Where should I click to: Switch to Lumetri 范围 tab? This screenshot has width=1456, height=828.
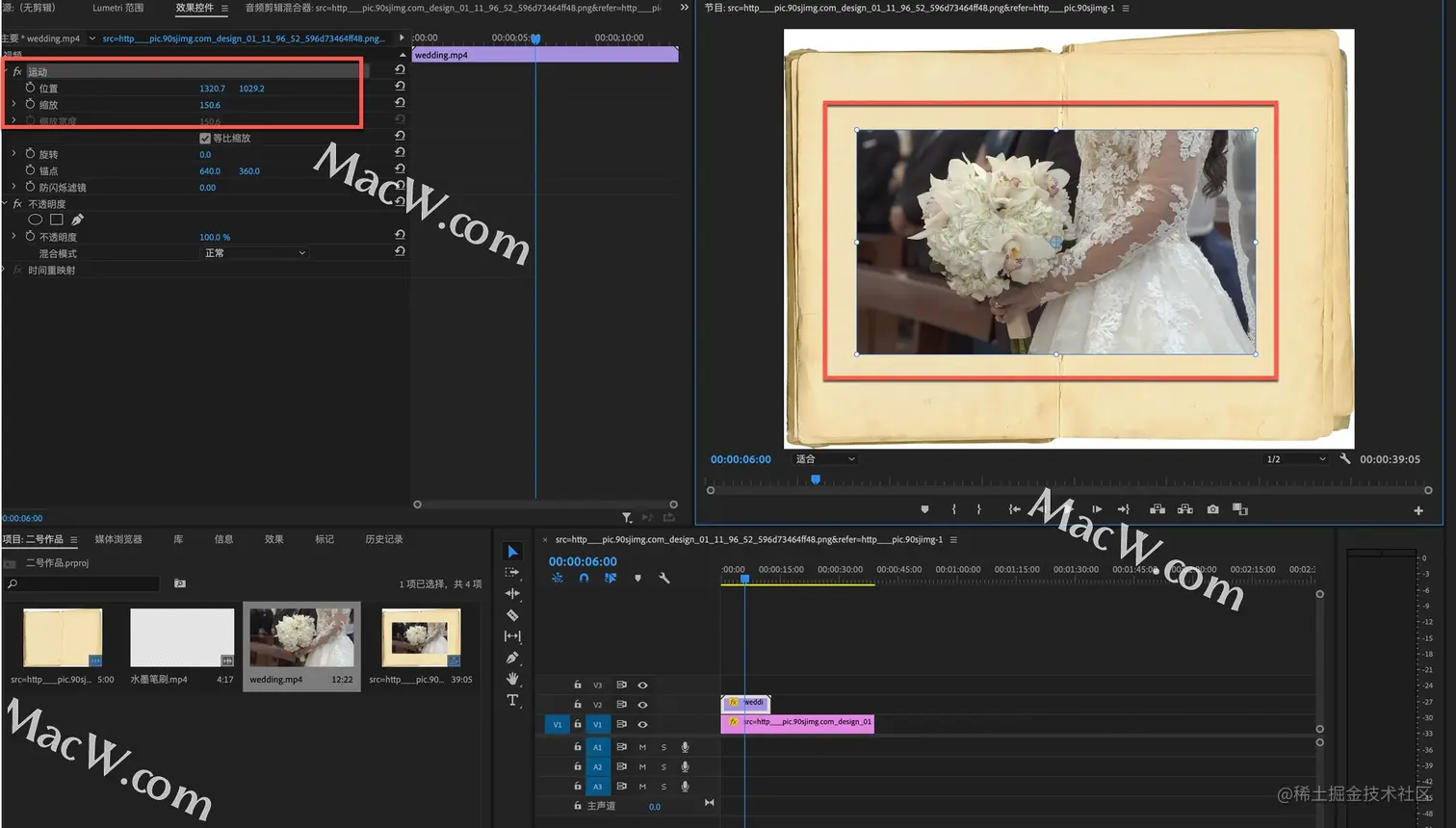pos(117,8)
